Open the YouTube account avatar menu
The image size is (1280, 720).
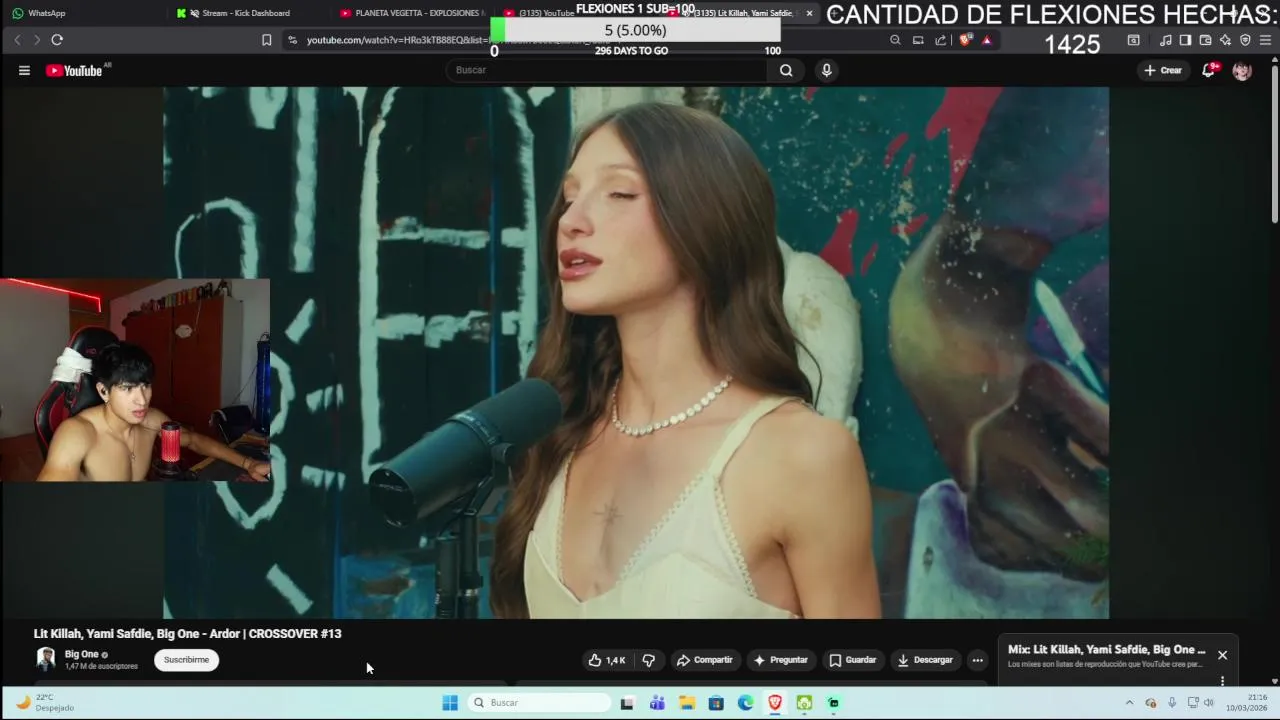pyautogui.click(x=1242, y=70)
